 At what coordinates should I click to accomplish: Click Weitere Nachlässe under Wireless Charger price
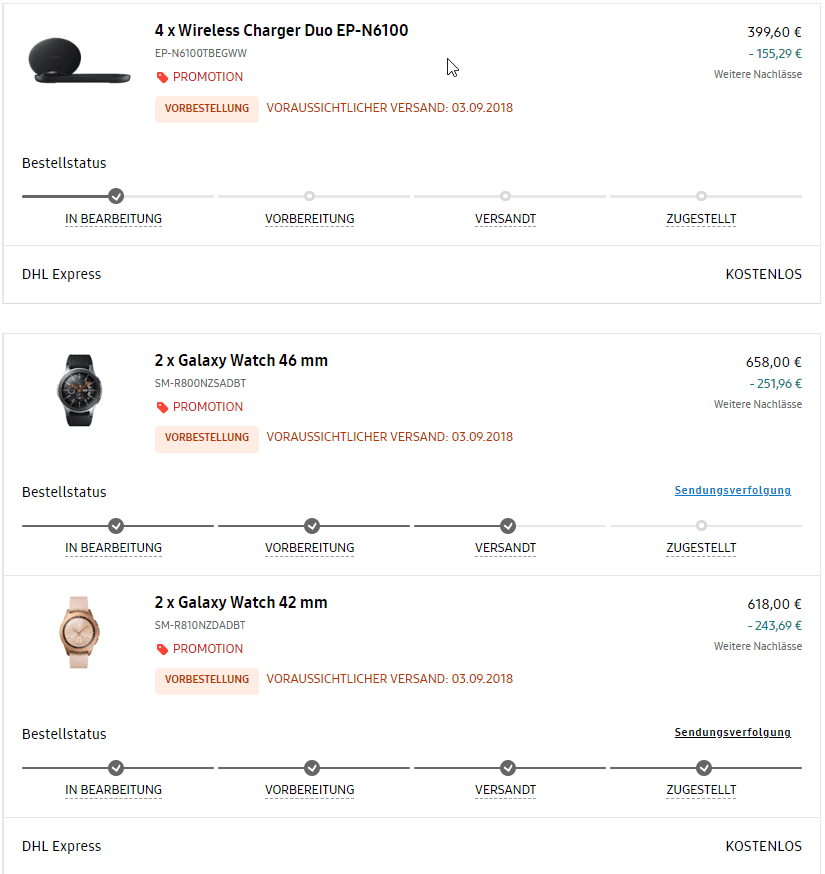758,74
